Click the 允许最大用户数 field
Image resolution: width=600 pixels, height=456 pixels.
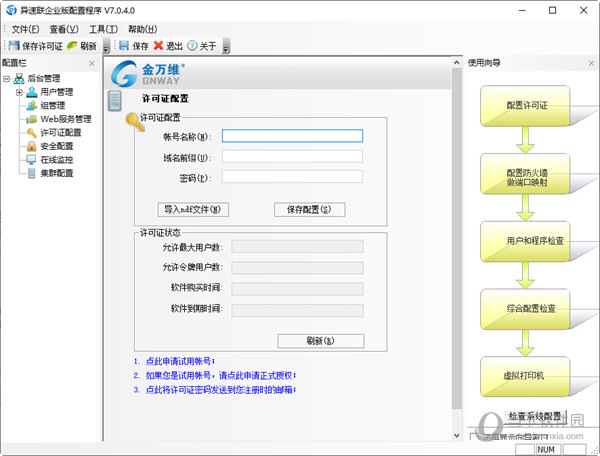click(297, 247)
